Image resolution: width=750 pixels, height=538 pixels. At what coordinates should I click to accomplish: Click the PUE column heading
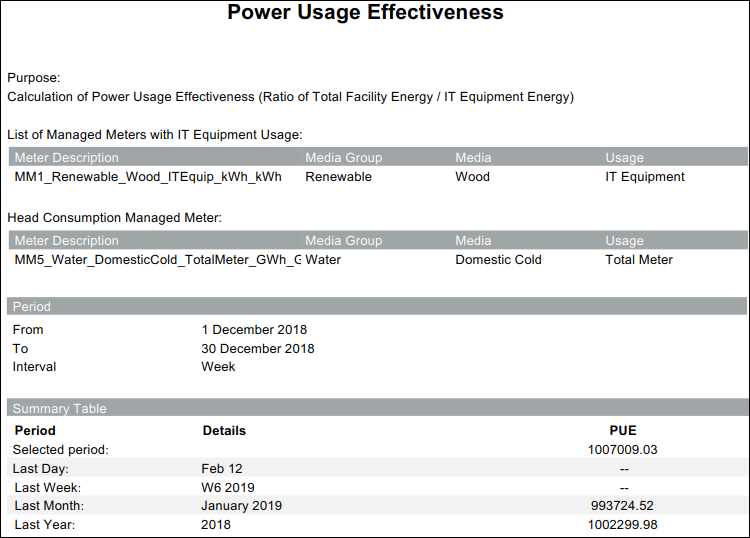(622, 431)
